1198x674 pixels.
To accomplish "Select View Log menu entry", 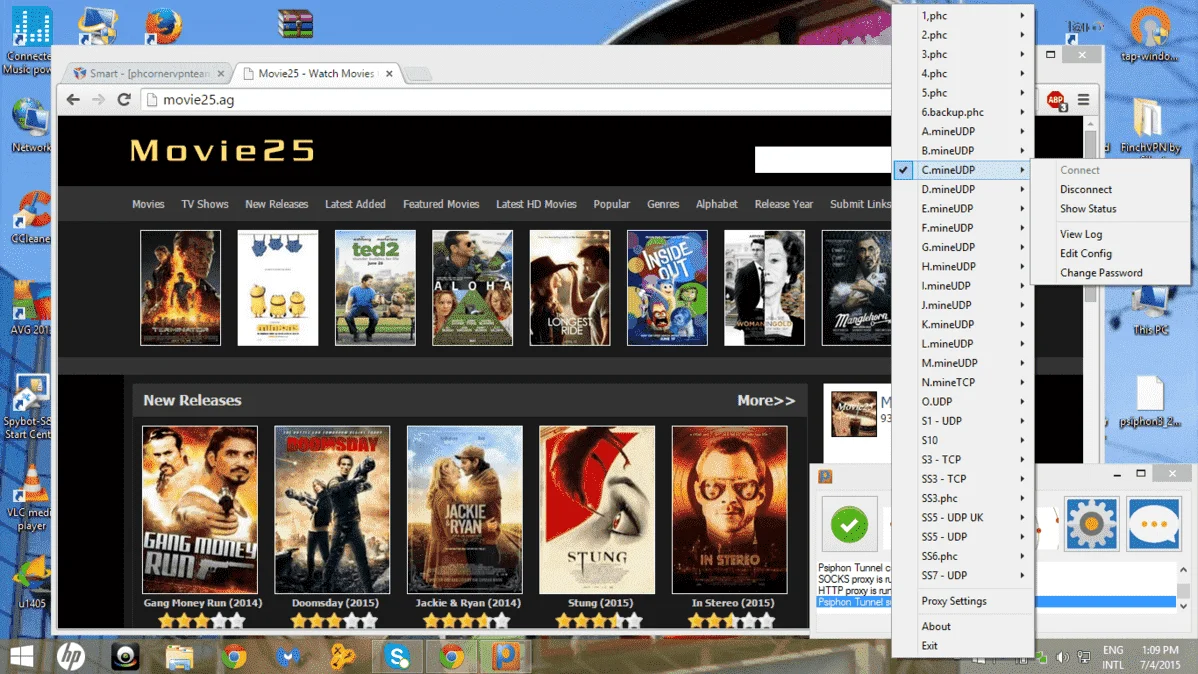I will pos(1110,234).
